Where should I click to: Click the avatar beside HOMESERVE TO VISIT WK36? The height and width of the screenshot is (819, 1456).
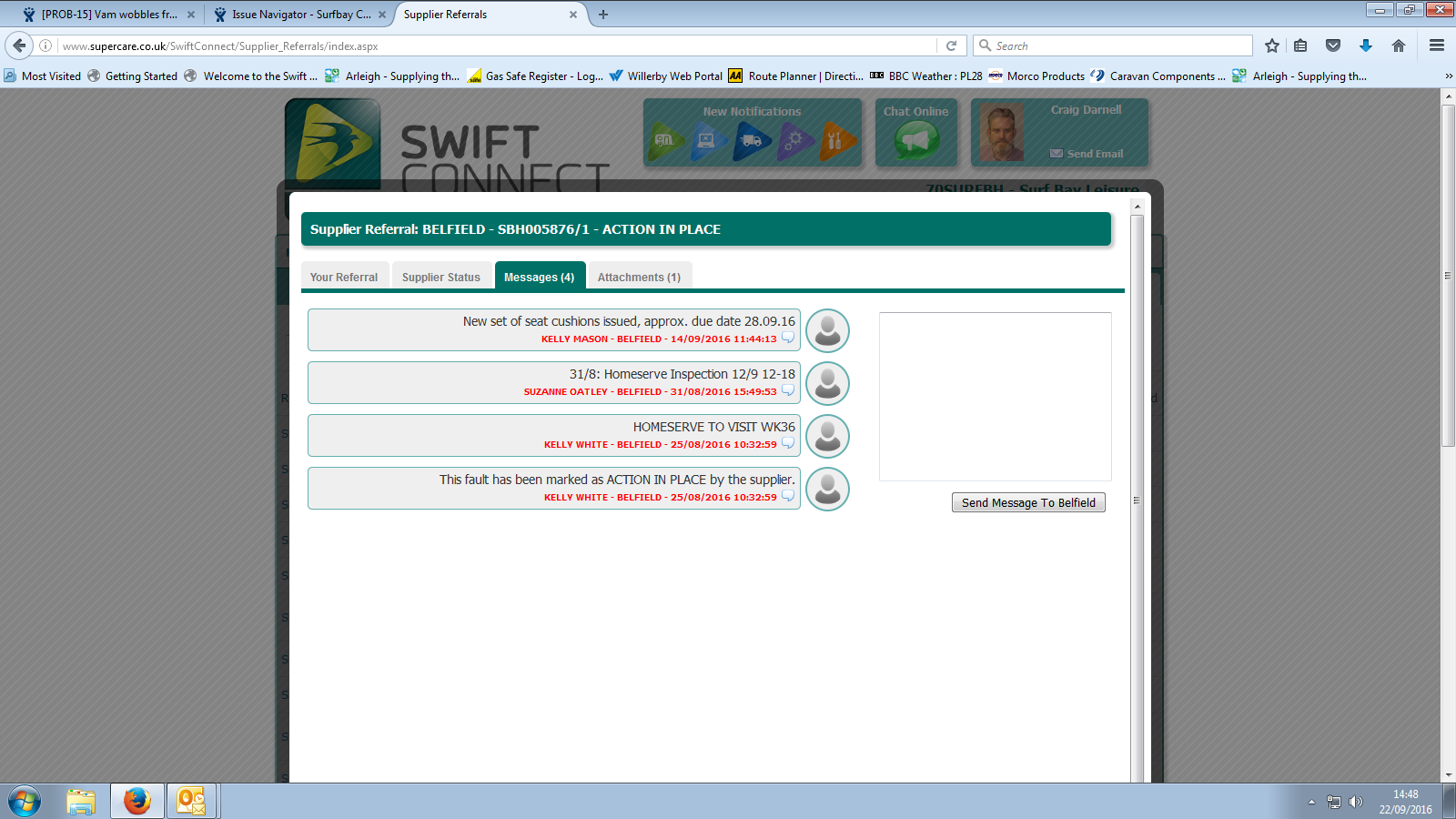tap(827, 436)
